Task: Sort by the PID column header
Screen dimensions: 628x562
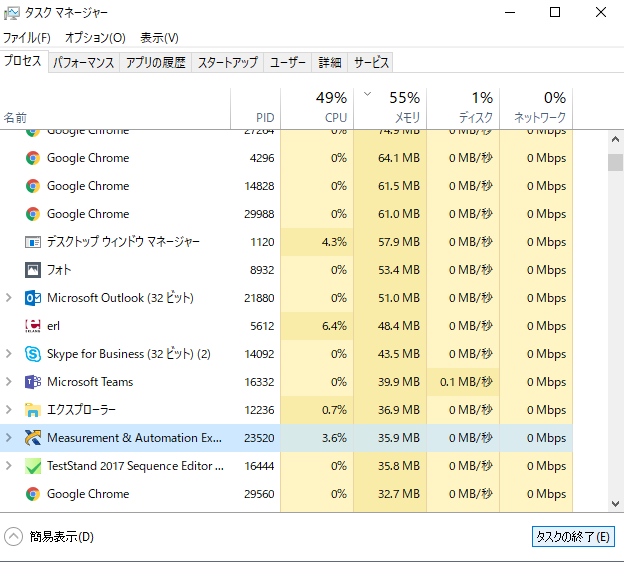Action: [x=256, y=109]
